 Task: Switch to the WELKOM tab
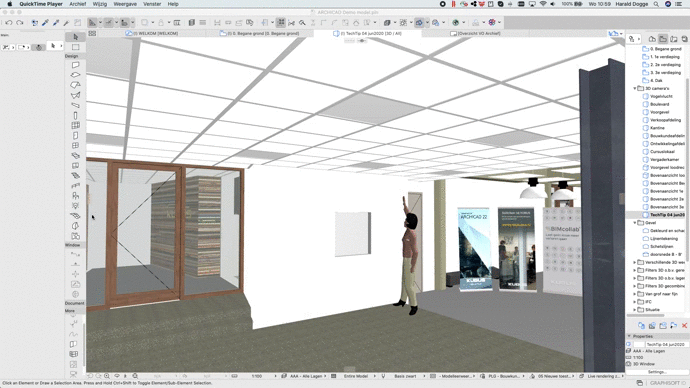tap(152, 33)
